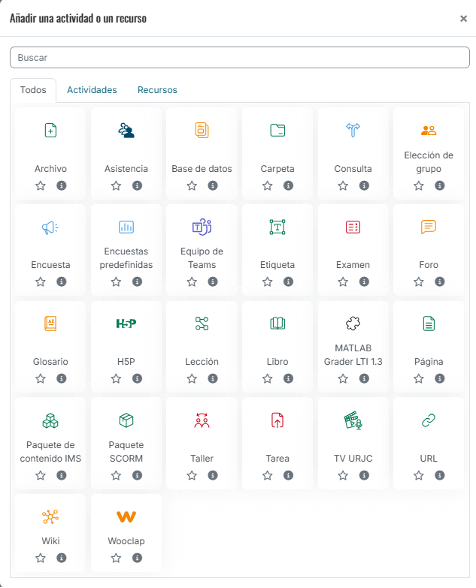The image size is (476, 588).
Task: Select the Archivo resource icon
Action: pos(51,130)
